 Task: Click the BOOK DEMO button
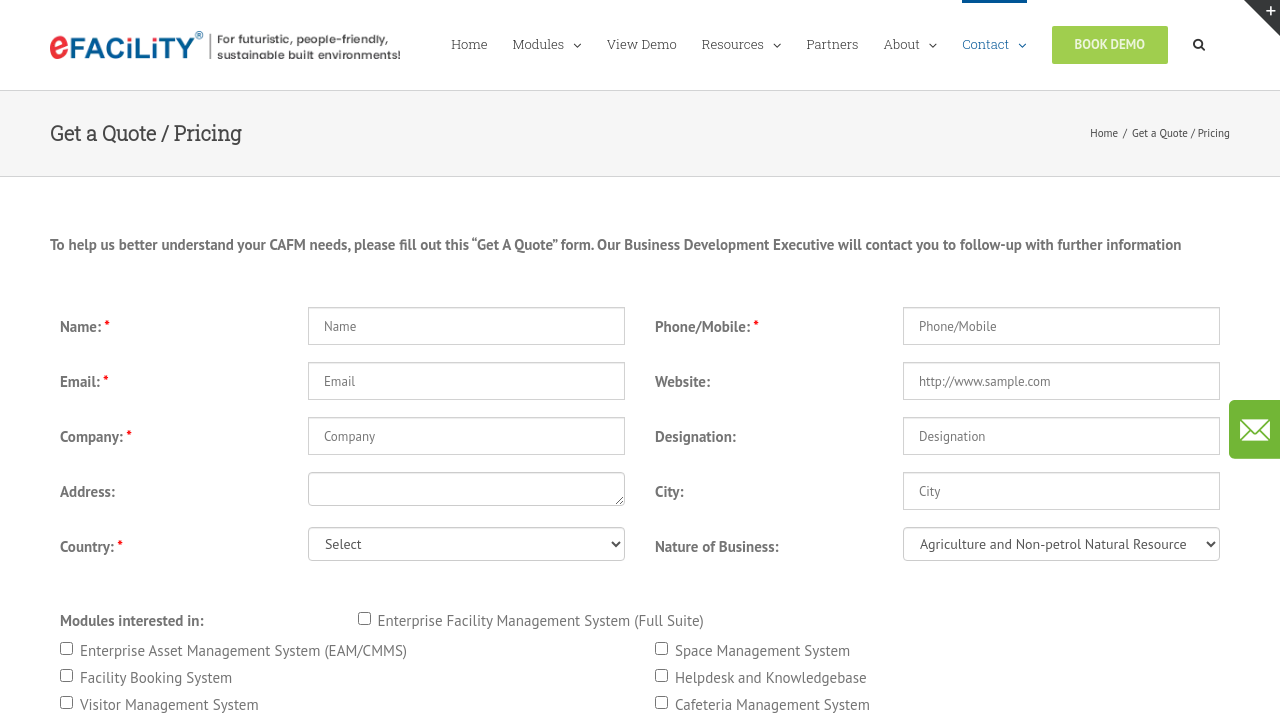pos(1110,45)
